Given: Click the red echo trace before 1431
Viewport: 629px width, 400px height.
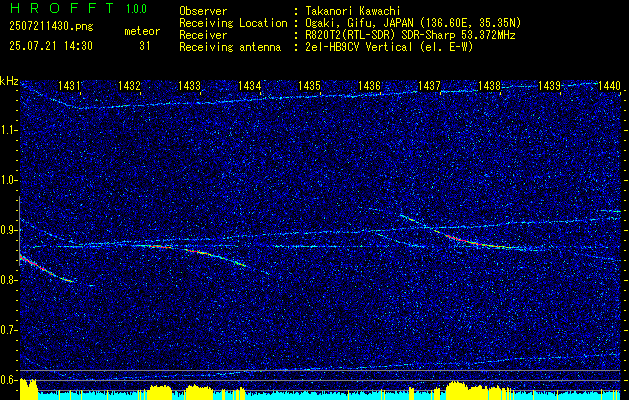Looking at the screenshot, I should (x=46, y=268).
